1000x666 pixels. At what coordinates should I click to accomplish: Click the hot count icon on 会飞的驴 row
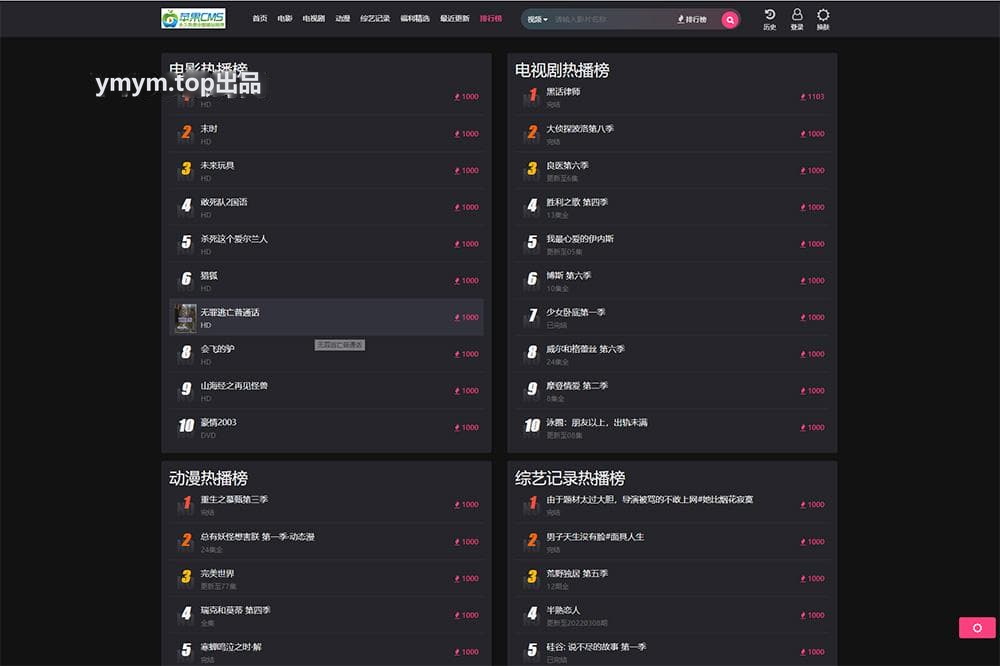coord(457,354)
